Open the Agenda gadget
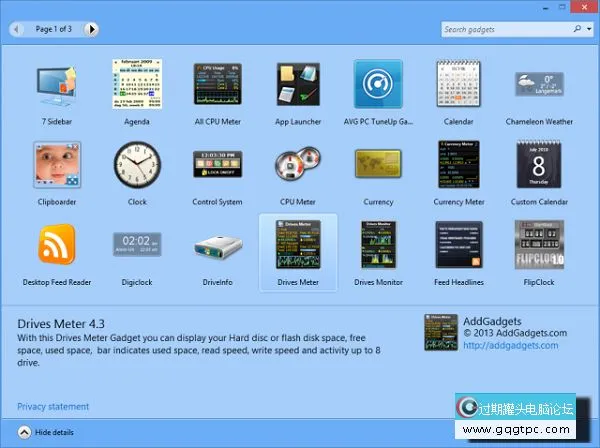The height and width of the screenshot is (448, 600). click(137, 86)
